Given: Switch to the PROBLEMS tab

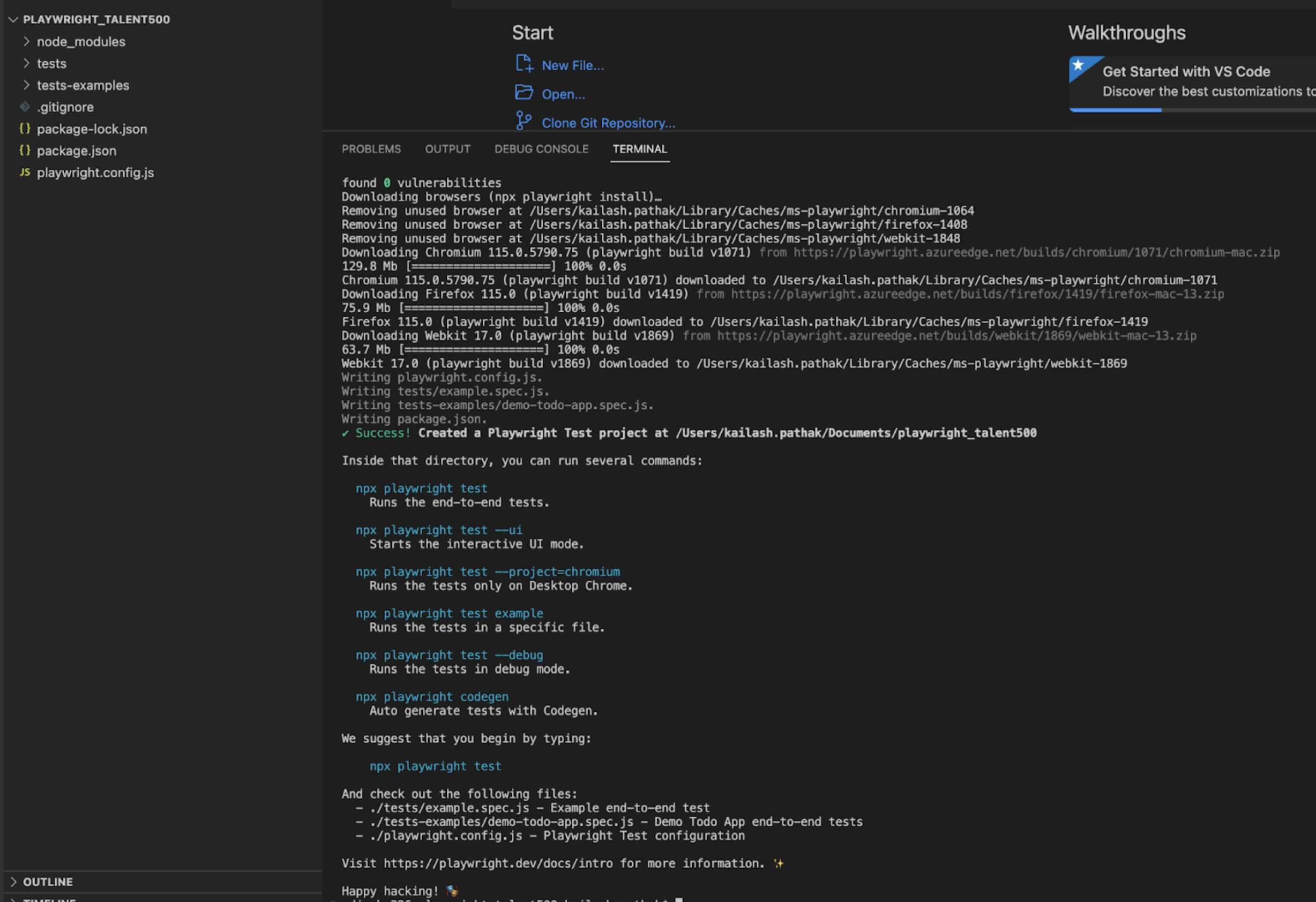Looking at the screenshot, I should tap(371, 149).
